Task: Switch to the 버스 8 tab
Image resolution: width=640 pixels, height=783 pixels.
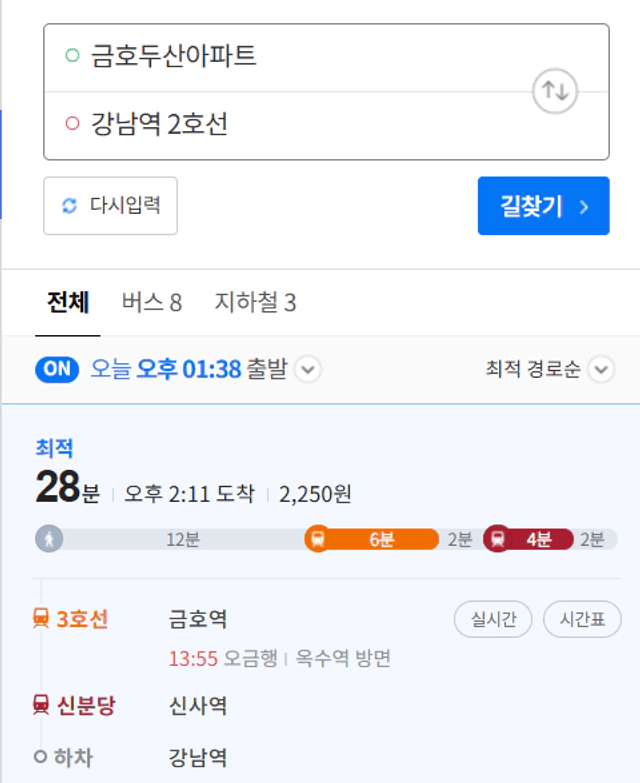Action: coord(152,302)
